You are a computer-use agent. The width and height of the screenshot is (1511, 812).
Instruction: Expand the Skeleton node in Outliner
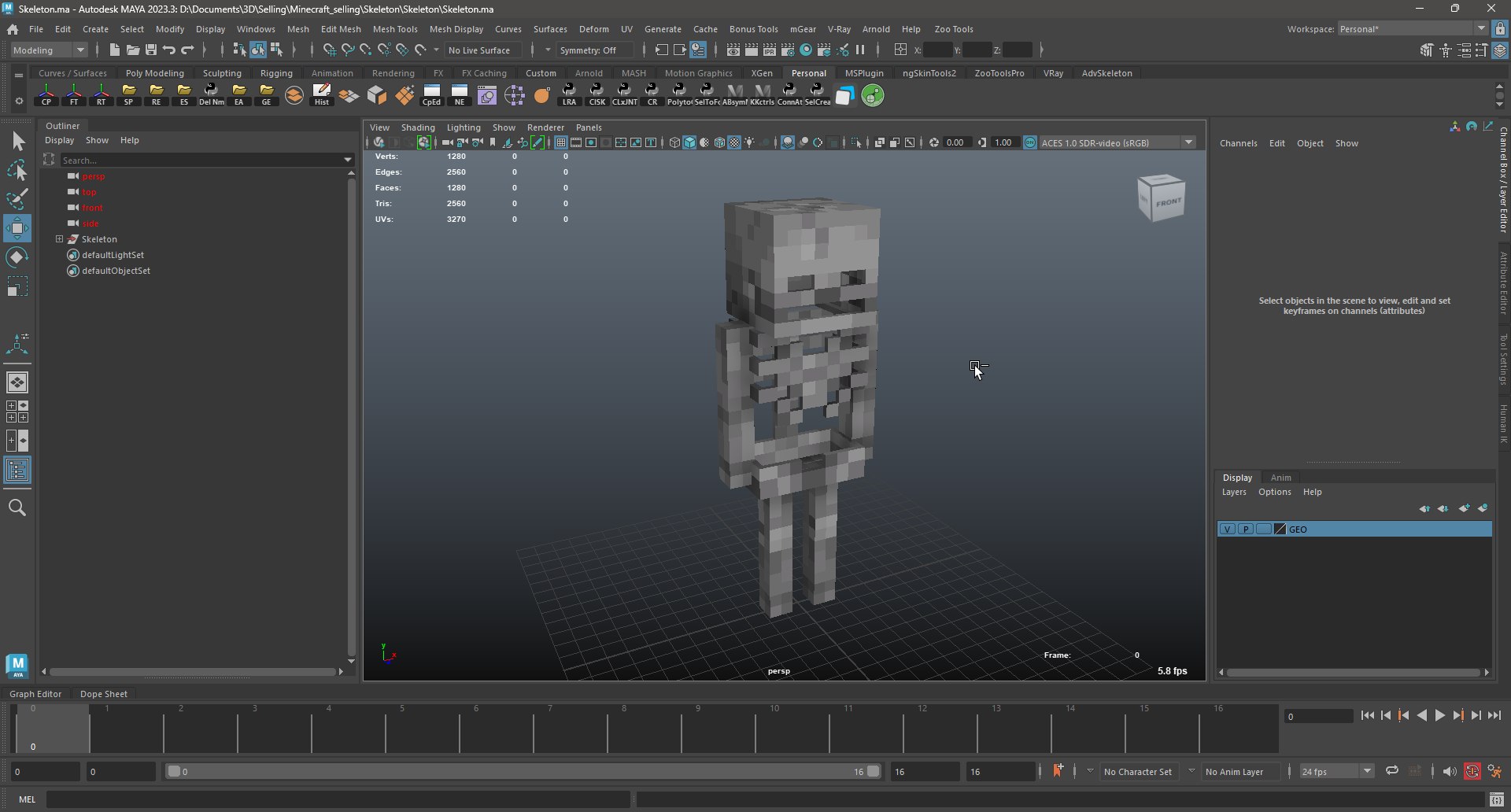click(x=59, y=238)
